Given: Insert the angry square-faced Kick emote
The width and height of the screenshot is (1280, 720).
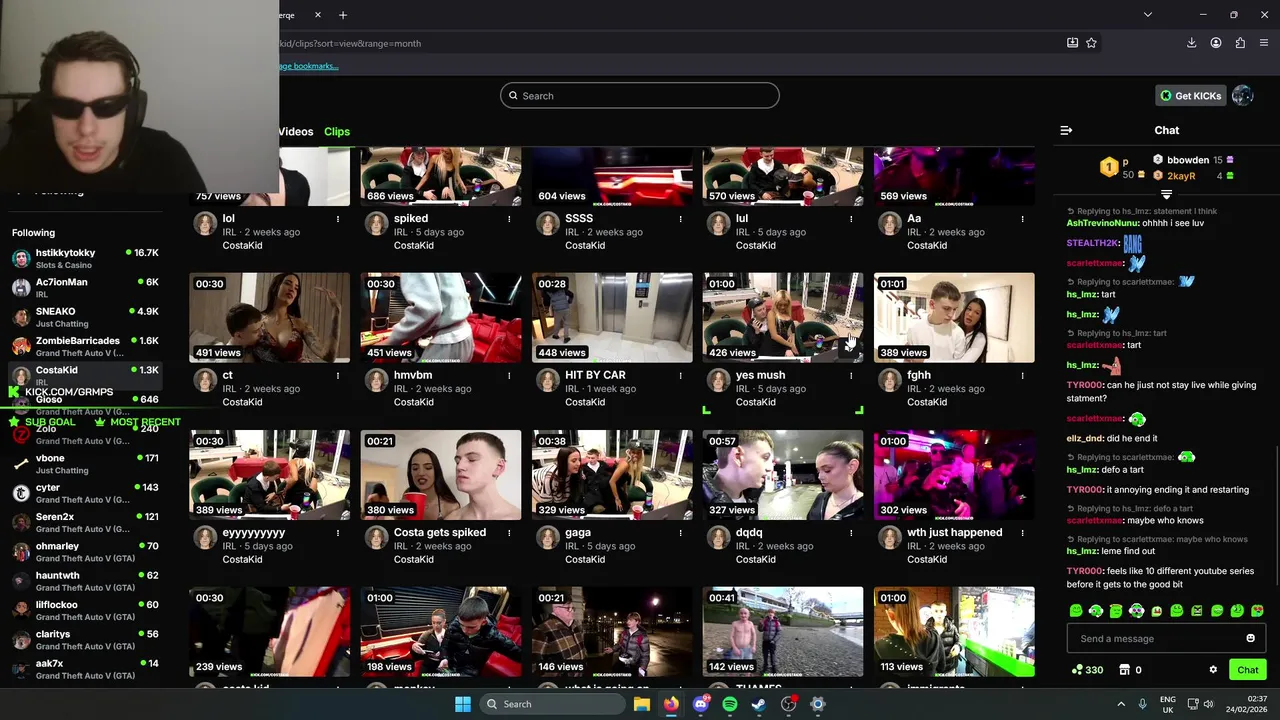Looking at the screenshot, I should point(1197,610).
